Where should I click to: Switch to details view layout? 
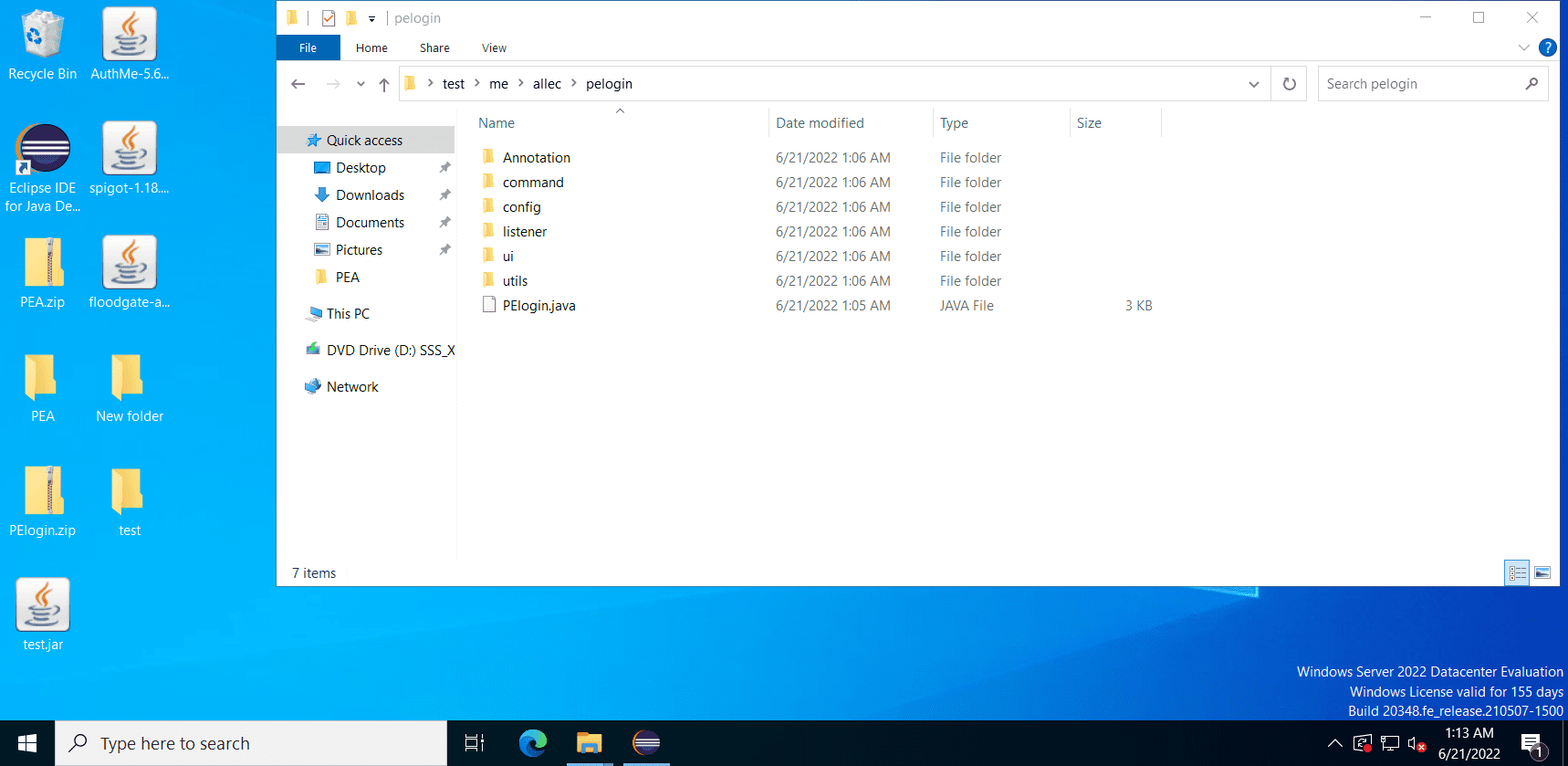(x=1517, y=572)
